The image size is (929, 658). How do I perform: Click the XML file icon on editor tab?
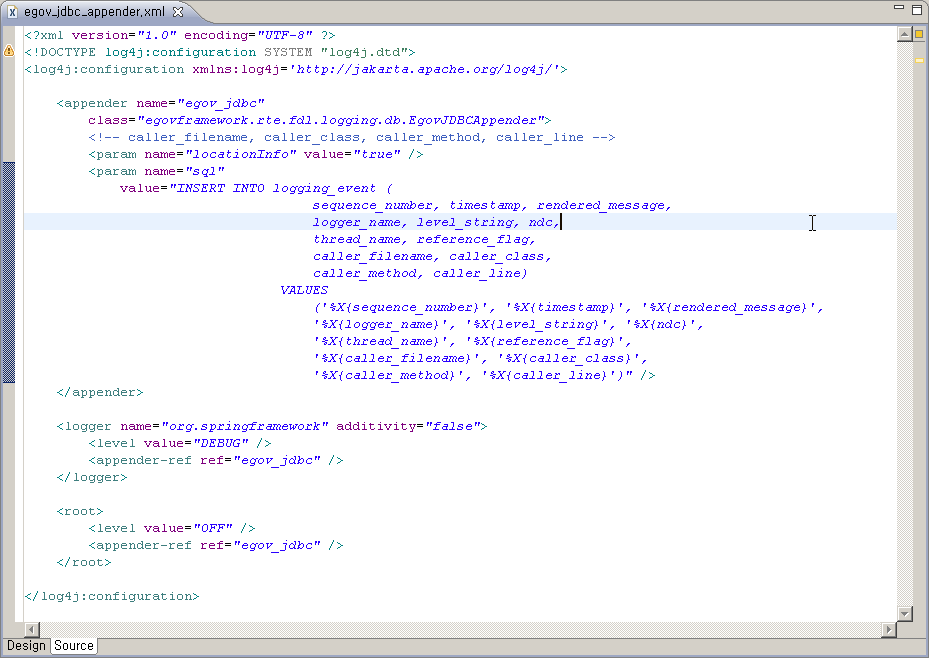13,11
